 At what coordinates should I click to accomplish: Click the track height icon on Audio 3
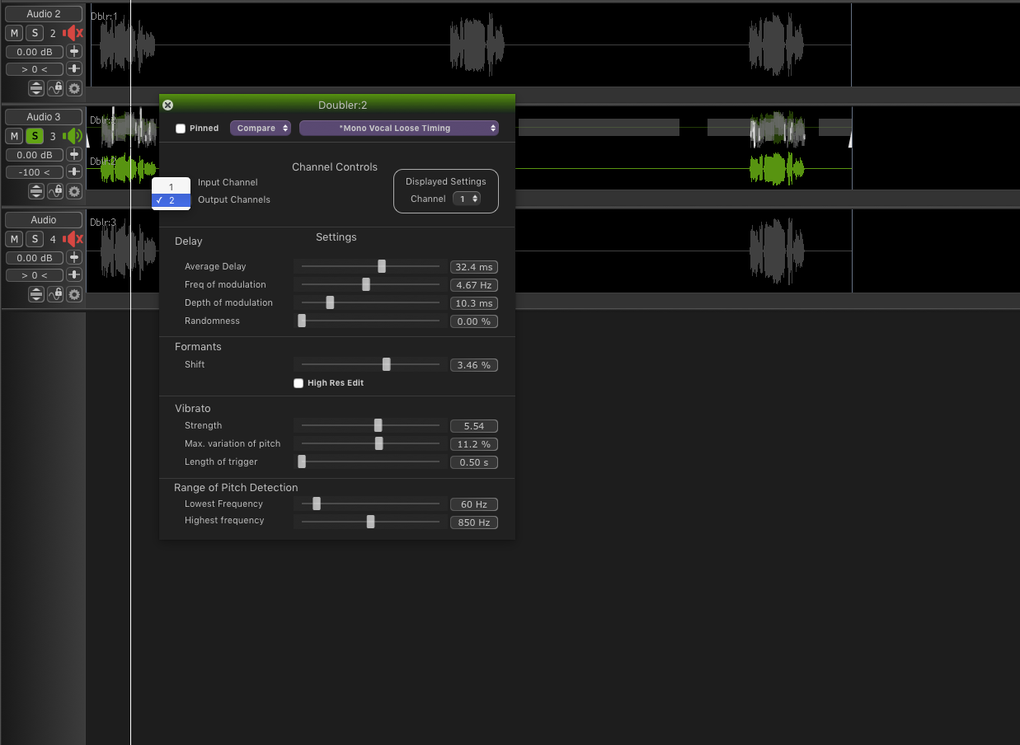pos(36,191)
